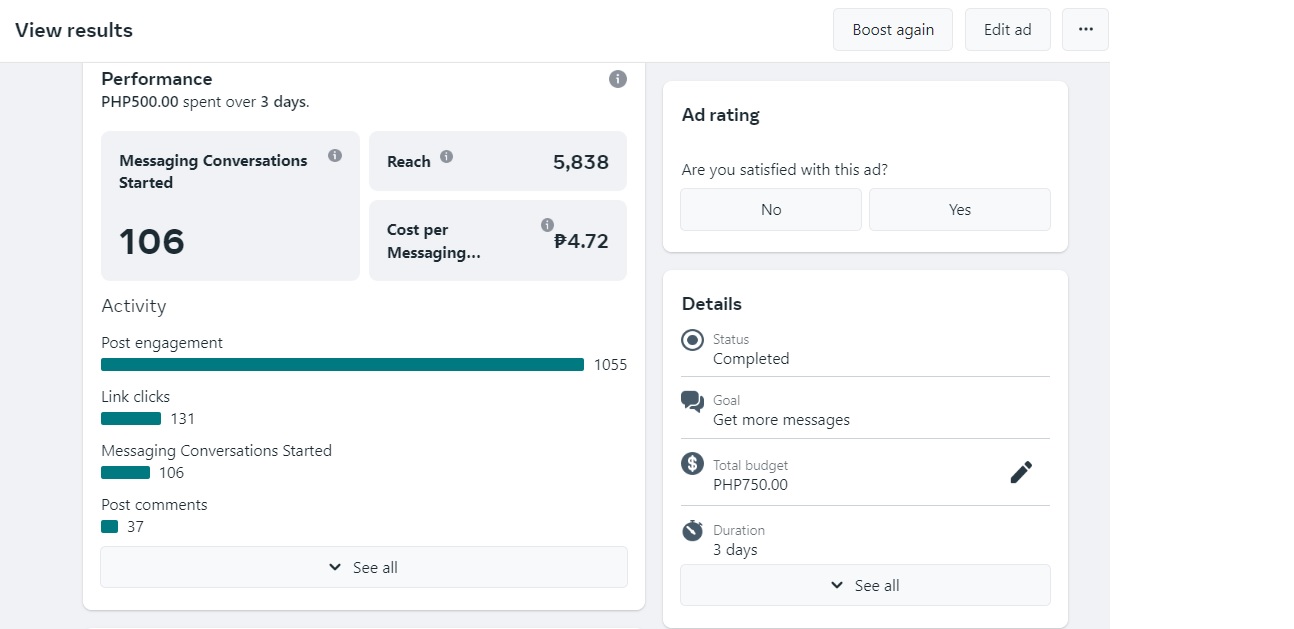Click Cost per Messaging info icon
The image size is (1294, 629).
tap(547, 225)
